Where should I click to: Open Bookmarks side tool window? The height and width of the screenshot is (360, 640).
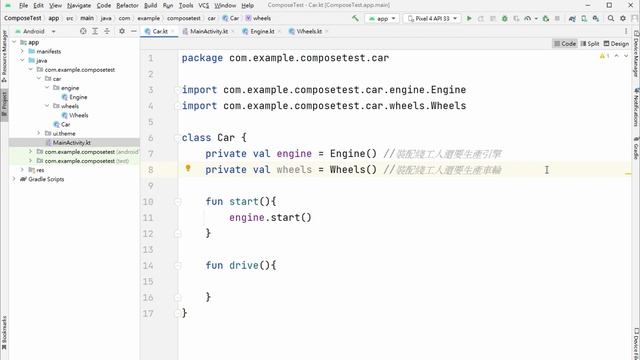click(4, 333)
